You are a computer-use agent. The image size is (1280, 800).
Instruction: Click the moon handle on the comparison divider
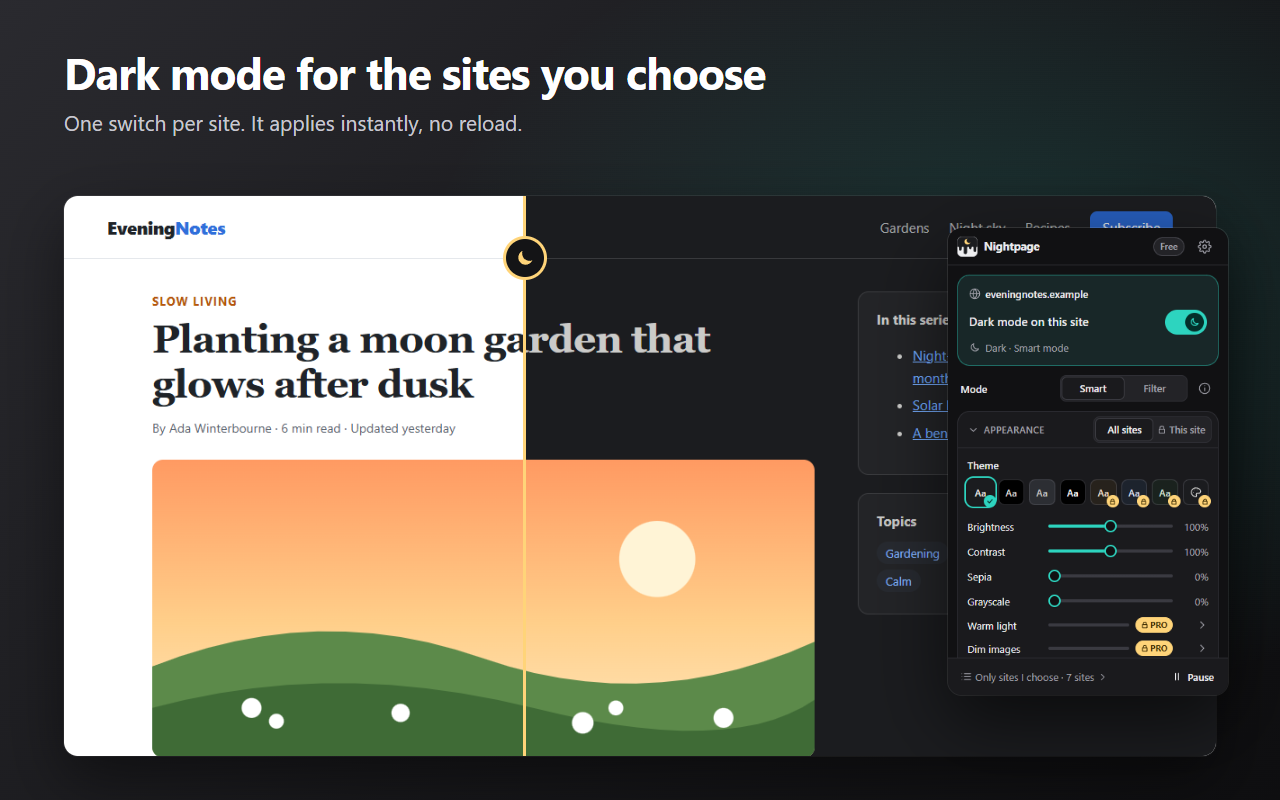tap(525, 258)
